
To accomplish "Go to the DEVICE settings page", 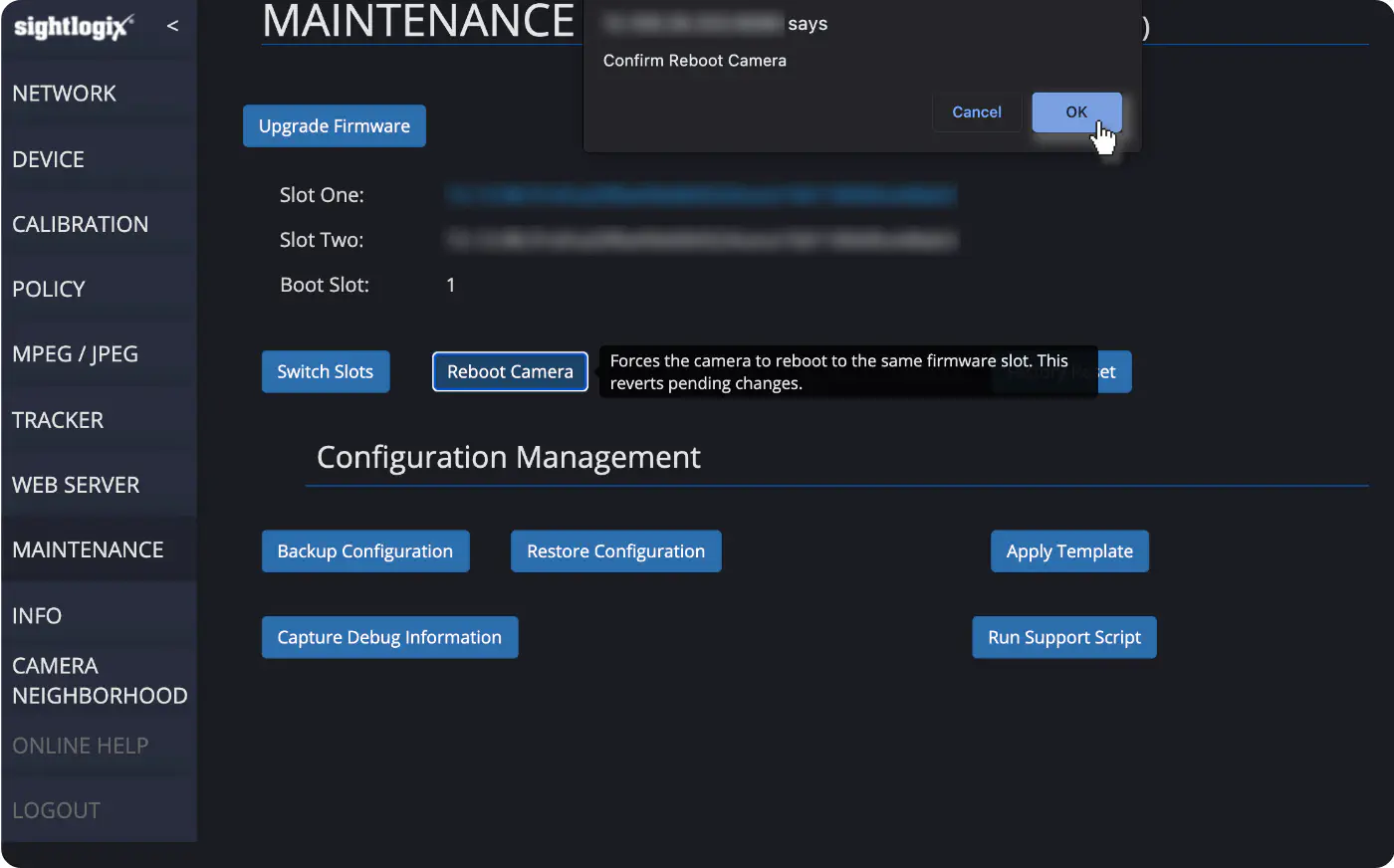I will click(48, 159).
